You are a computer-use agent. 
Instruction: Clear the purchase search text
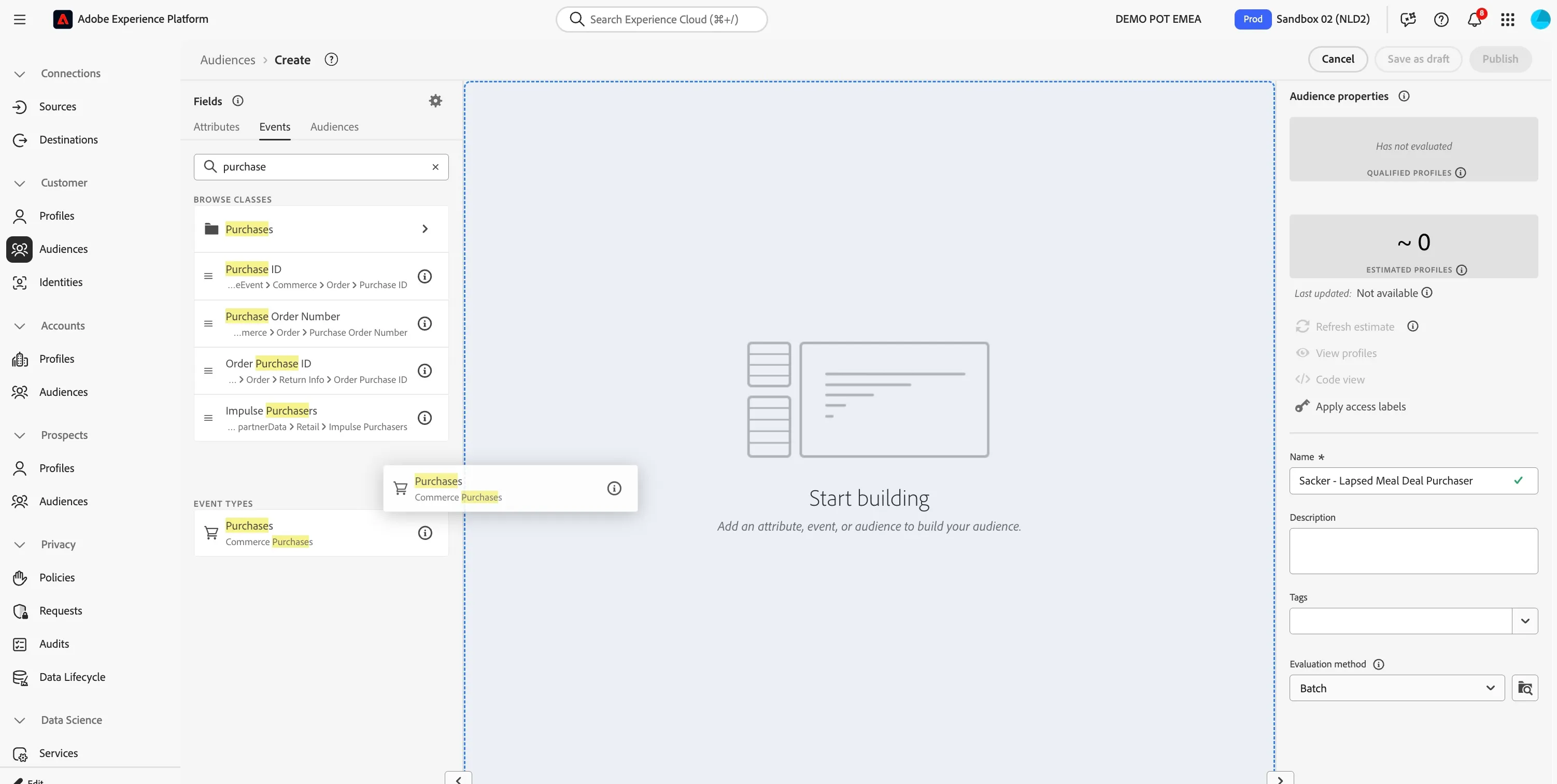(x=435, y=167)
